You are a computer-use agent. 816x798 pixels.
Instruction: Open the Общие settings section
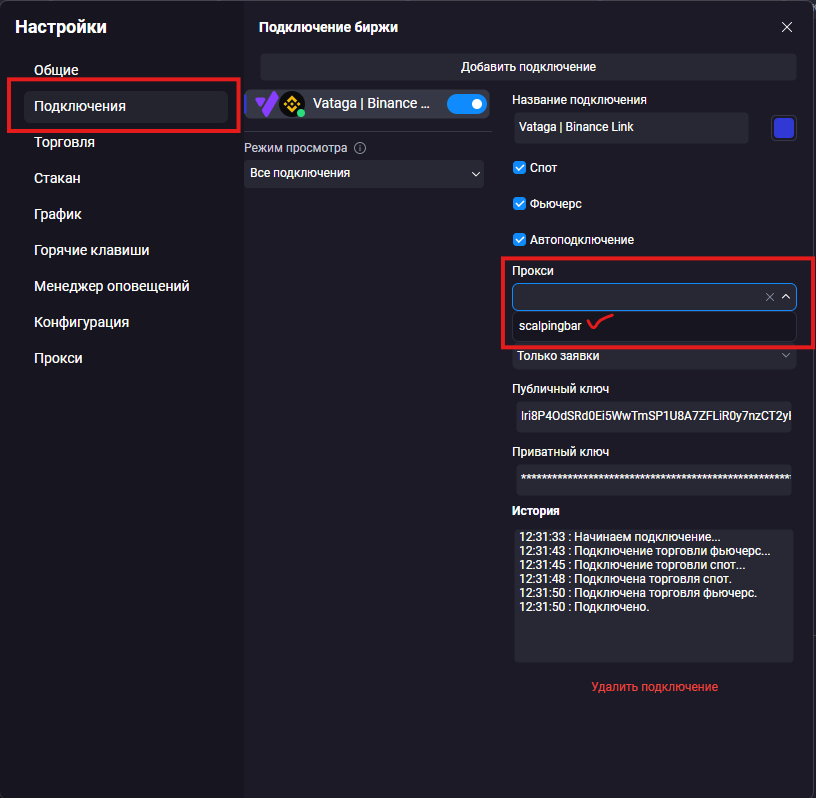pos(56,70)
